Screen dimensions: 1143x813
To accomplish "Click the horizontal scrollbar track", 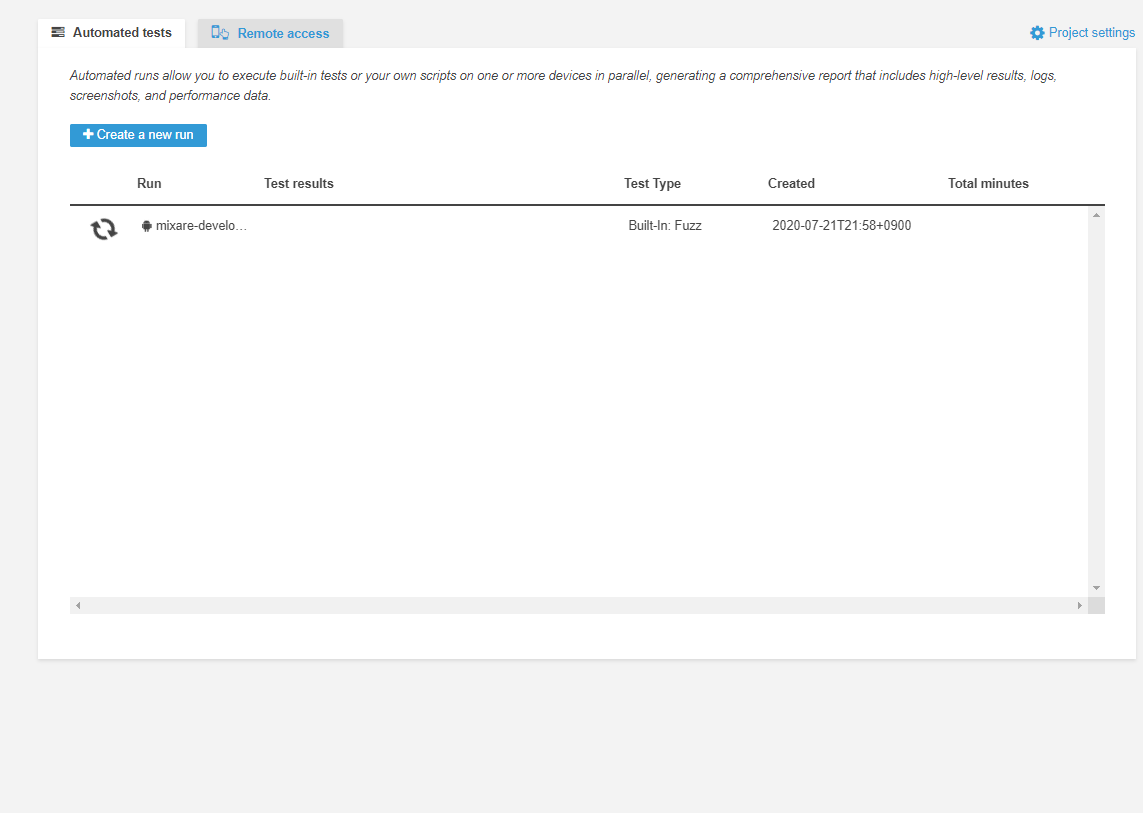I will tap(579, 605).
